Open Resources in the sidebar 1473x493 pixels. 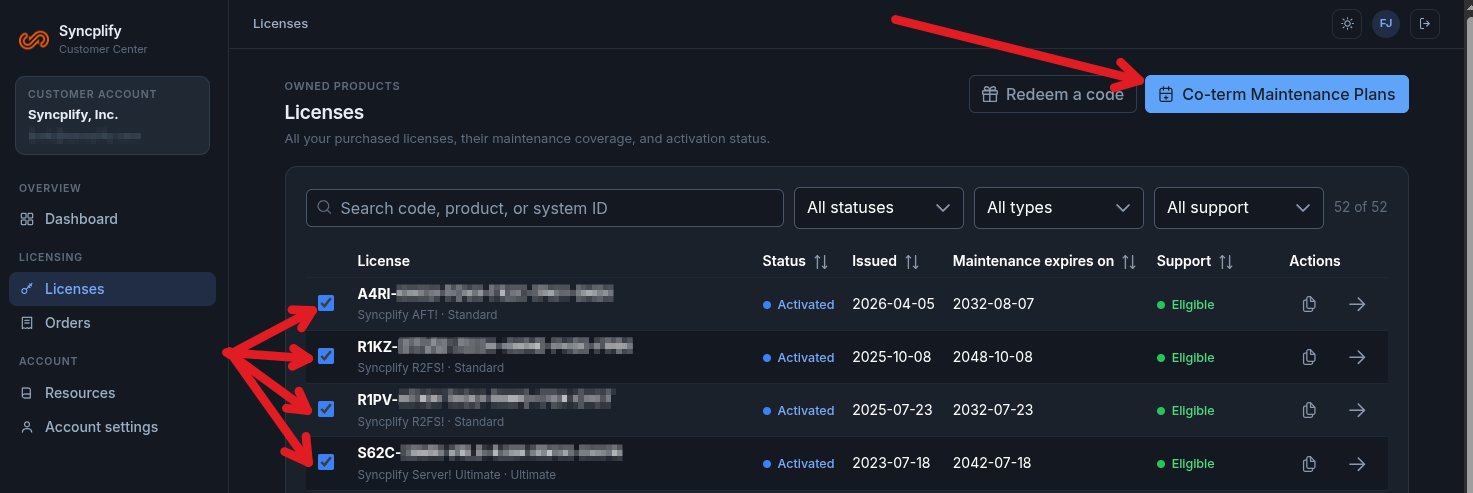coord(112,393)
